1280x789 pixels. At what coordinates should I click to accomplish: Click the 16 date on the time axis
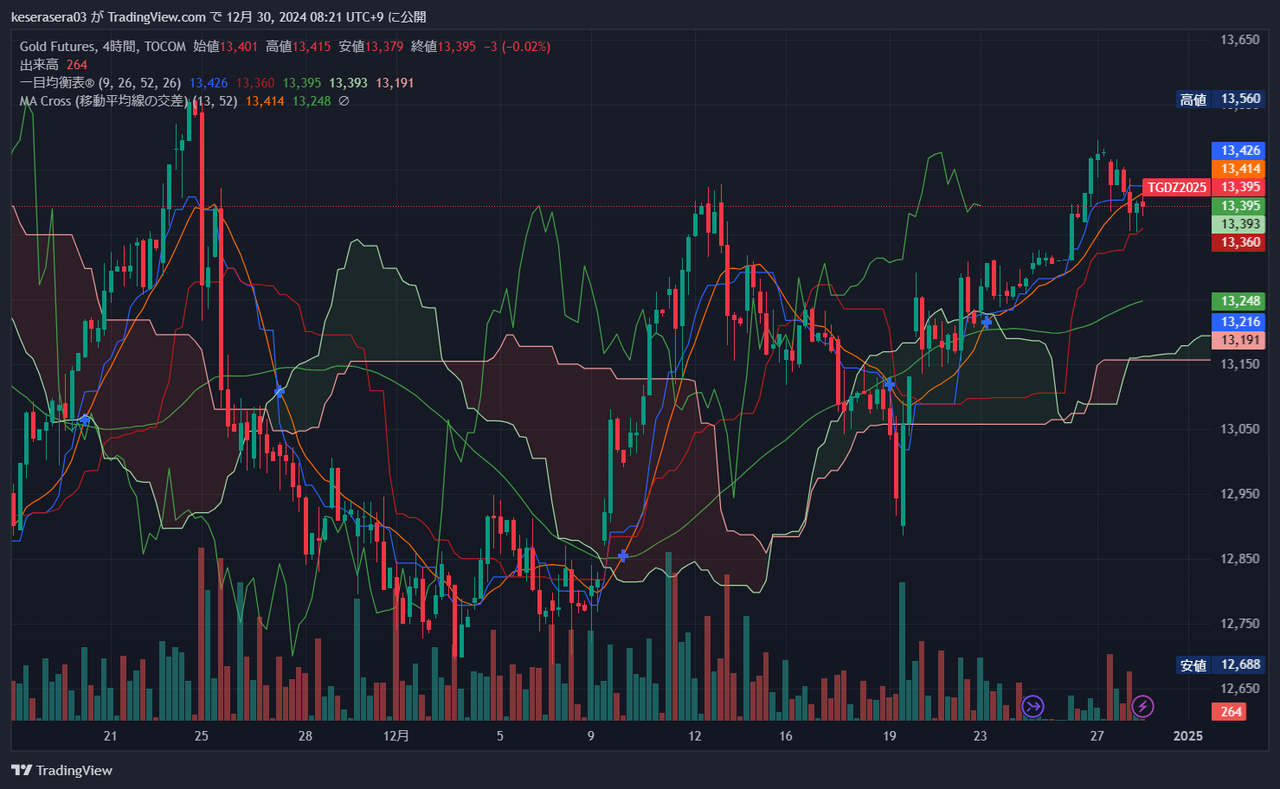(x=786, y=736)
